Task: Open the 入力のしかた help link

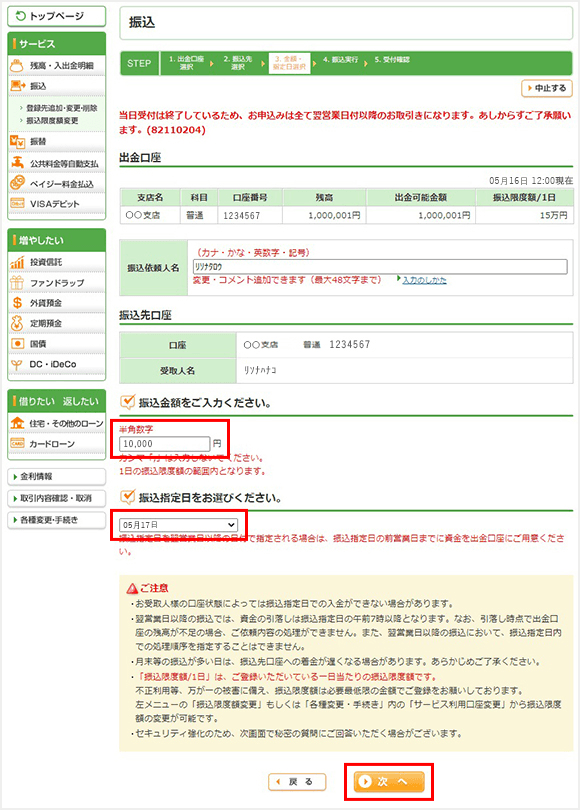Action: pos(425,280)
